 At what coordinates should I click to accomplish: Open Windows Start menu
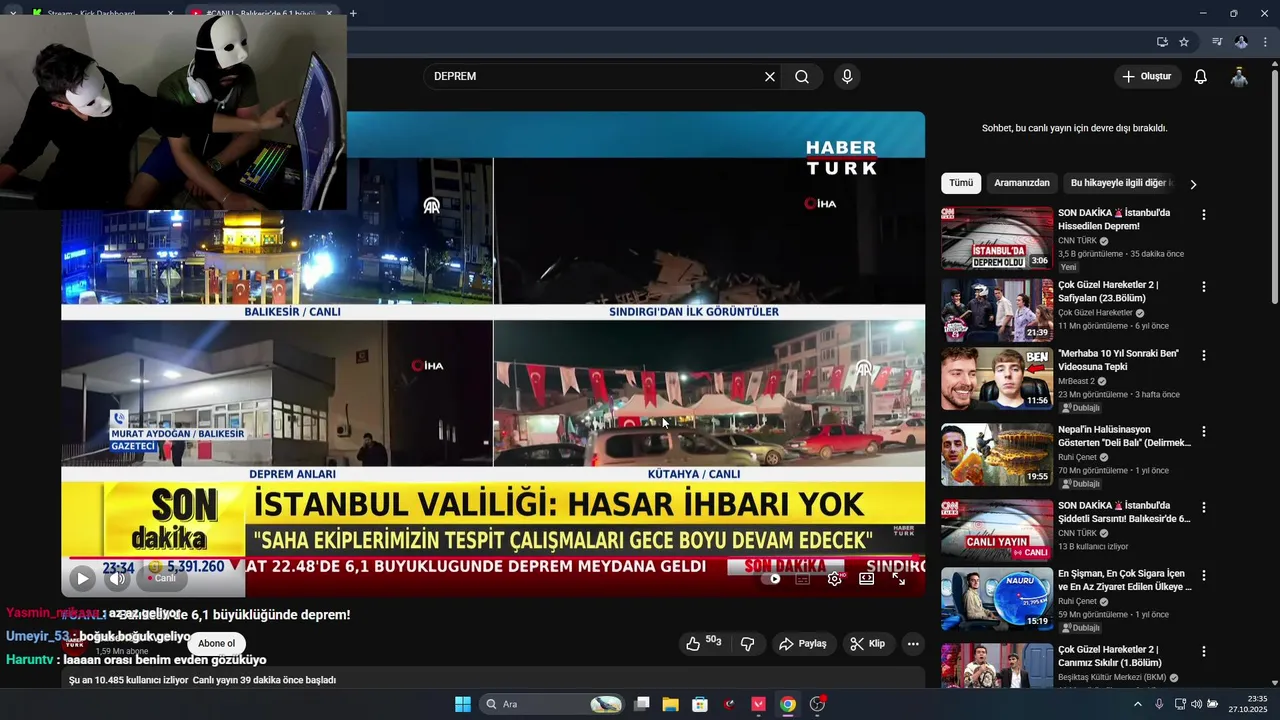463,704
